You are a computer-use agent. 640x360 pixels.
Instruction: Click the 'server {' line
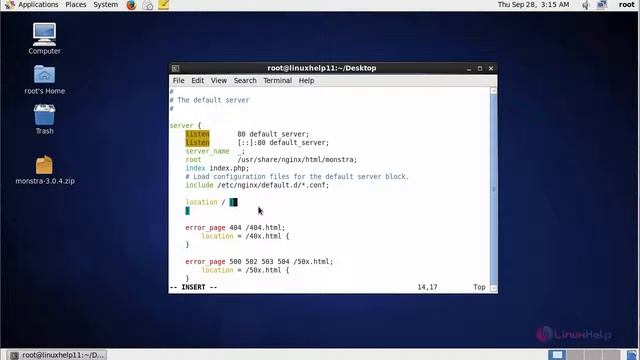coord(185,126)
